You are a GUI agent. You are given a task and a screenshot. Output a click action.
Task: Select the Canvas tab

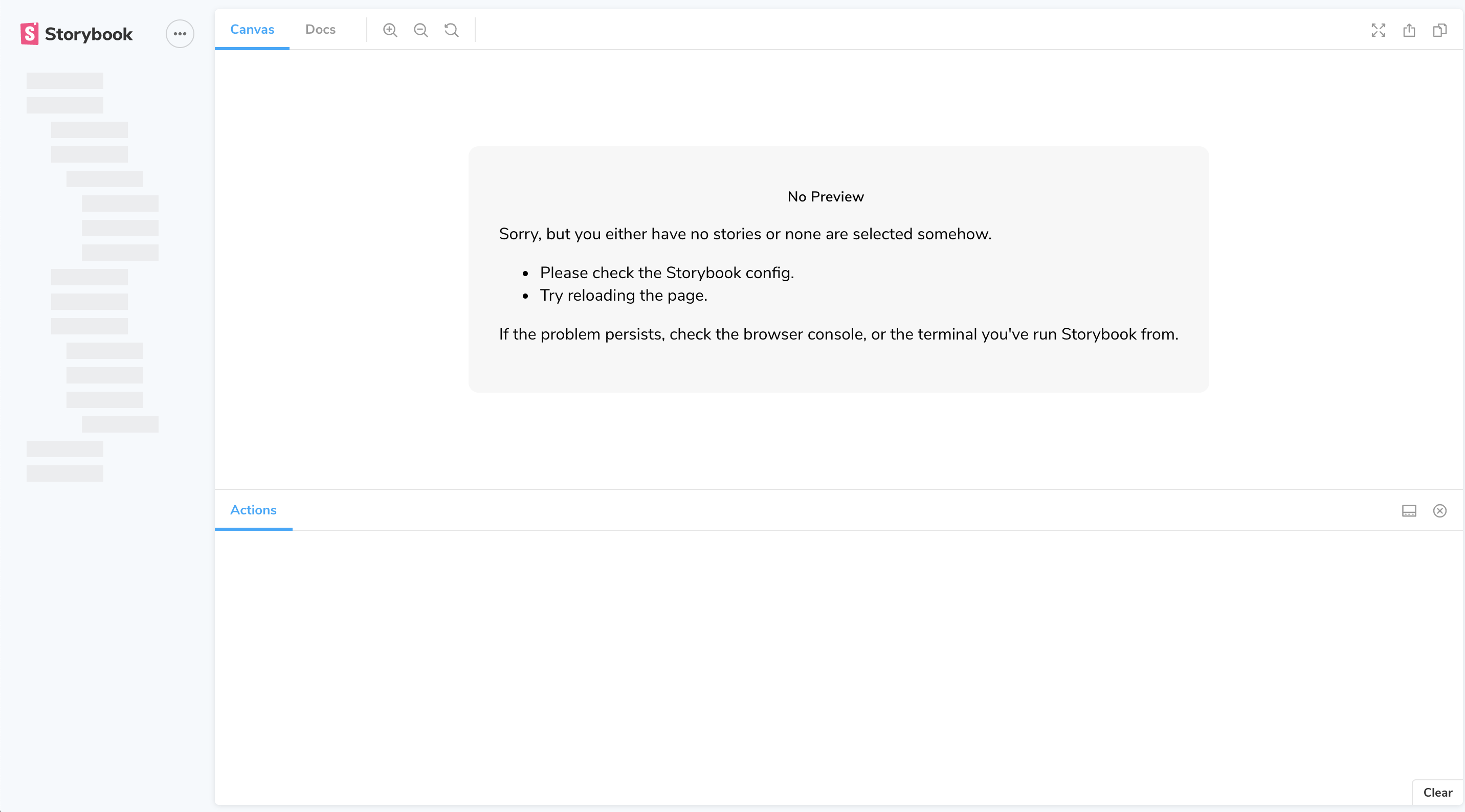tap(252, 29)
